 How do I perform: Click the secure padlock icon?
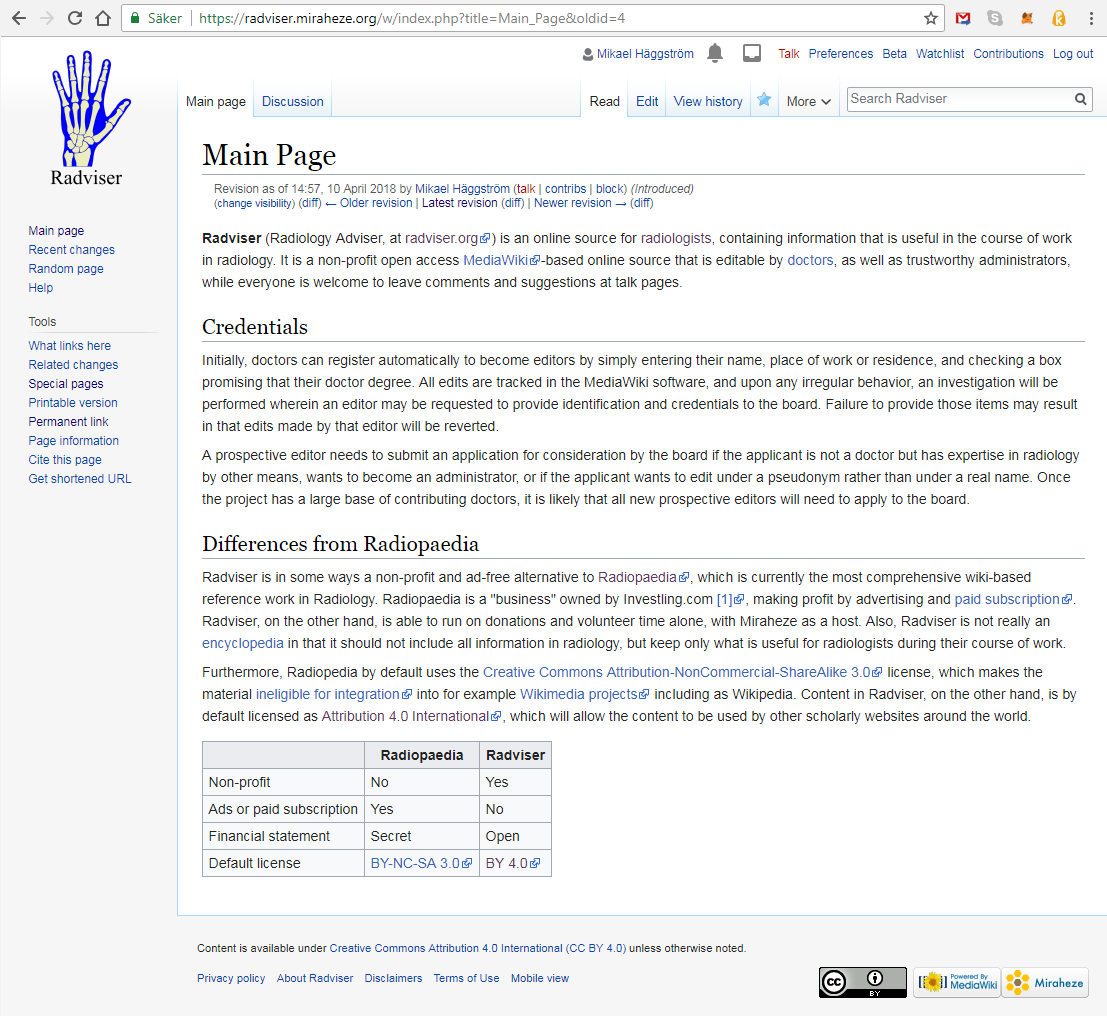tap(136, 18)
